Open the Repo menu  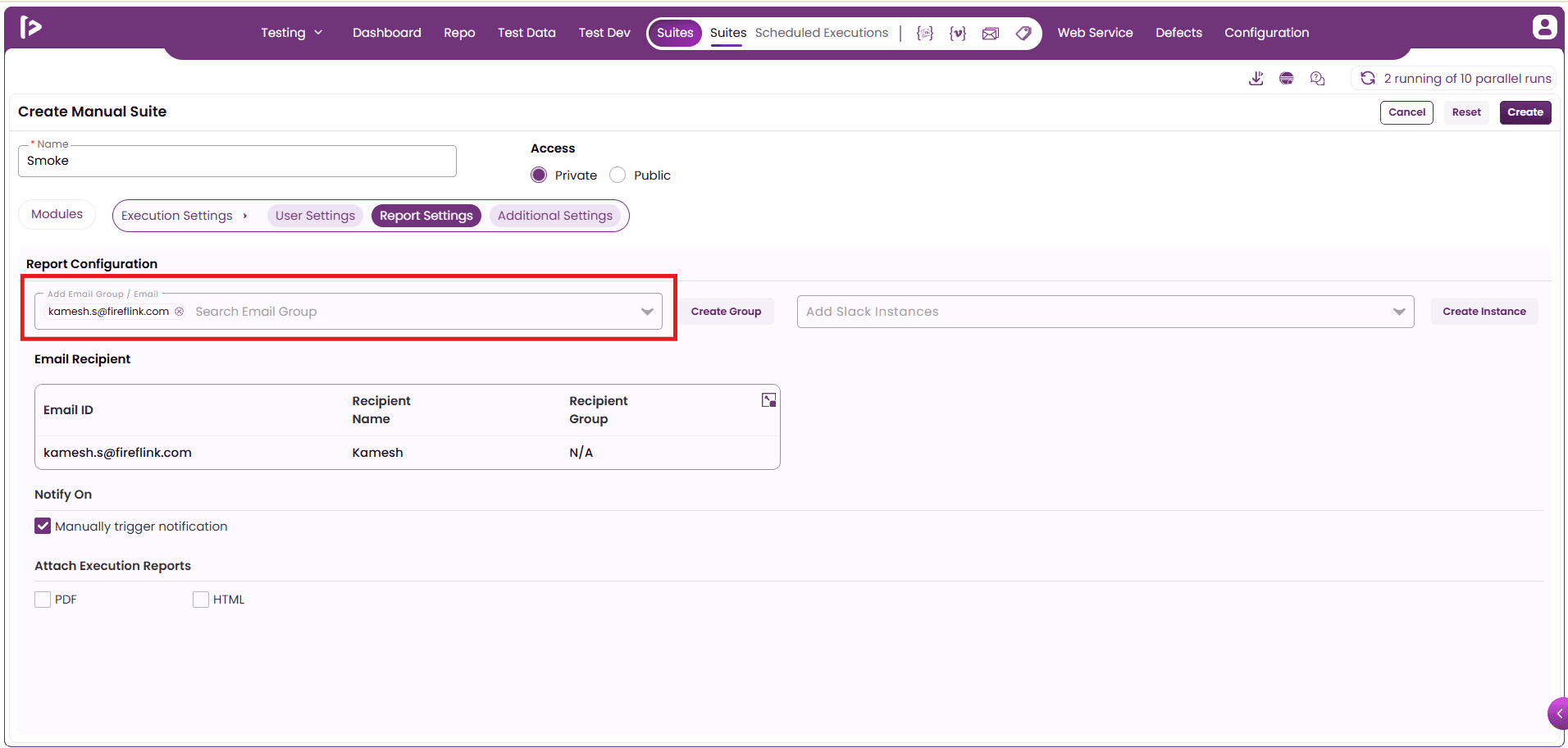click(x=459, y=33)
